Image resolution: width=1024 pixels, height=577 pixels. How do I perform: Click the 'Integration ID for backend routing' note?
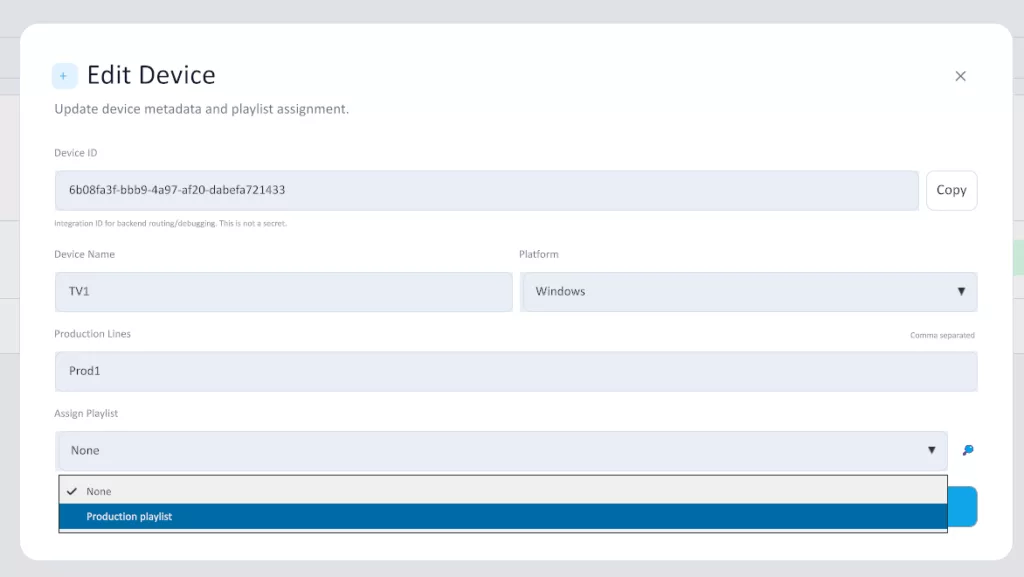tap(170, 223)
